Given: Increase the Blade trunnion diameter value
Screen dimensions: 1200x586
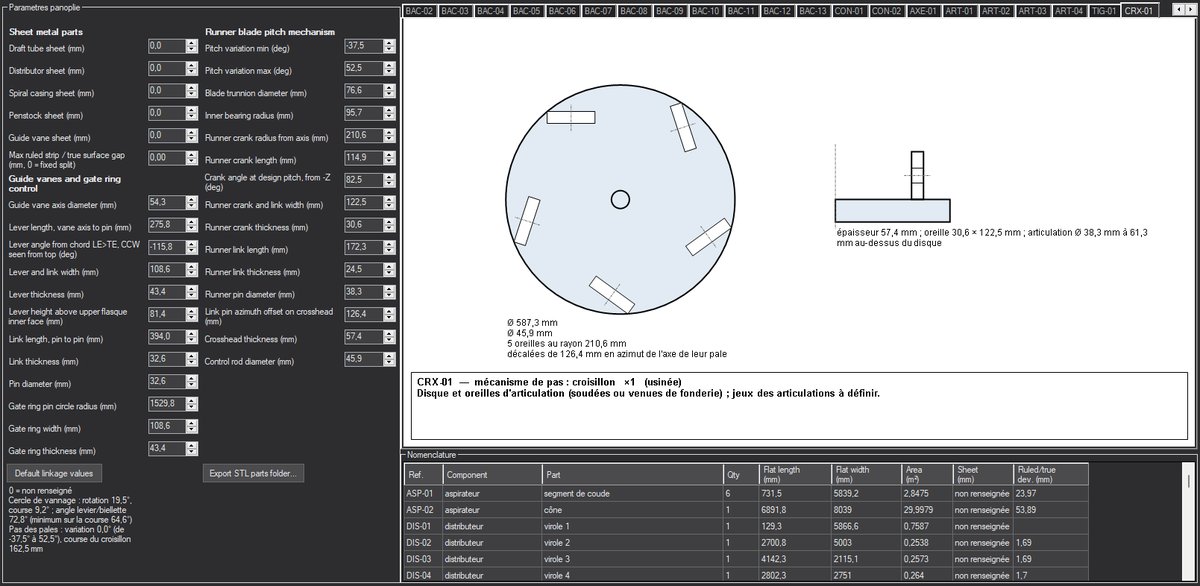Looking at the screenshot, I should pyautogui.click(x=389, y=88).
